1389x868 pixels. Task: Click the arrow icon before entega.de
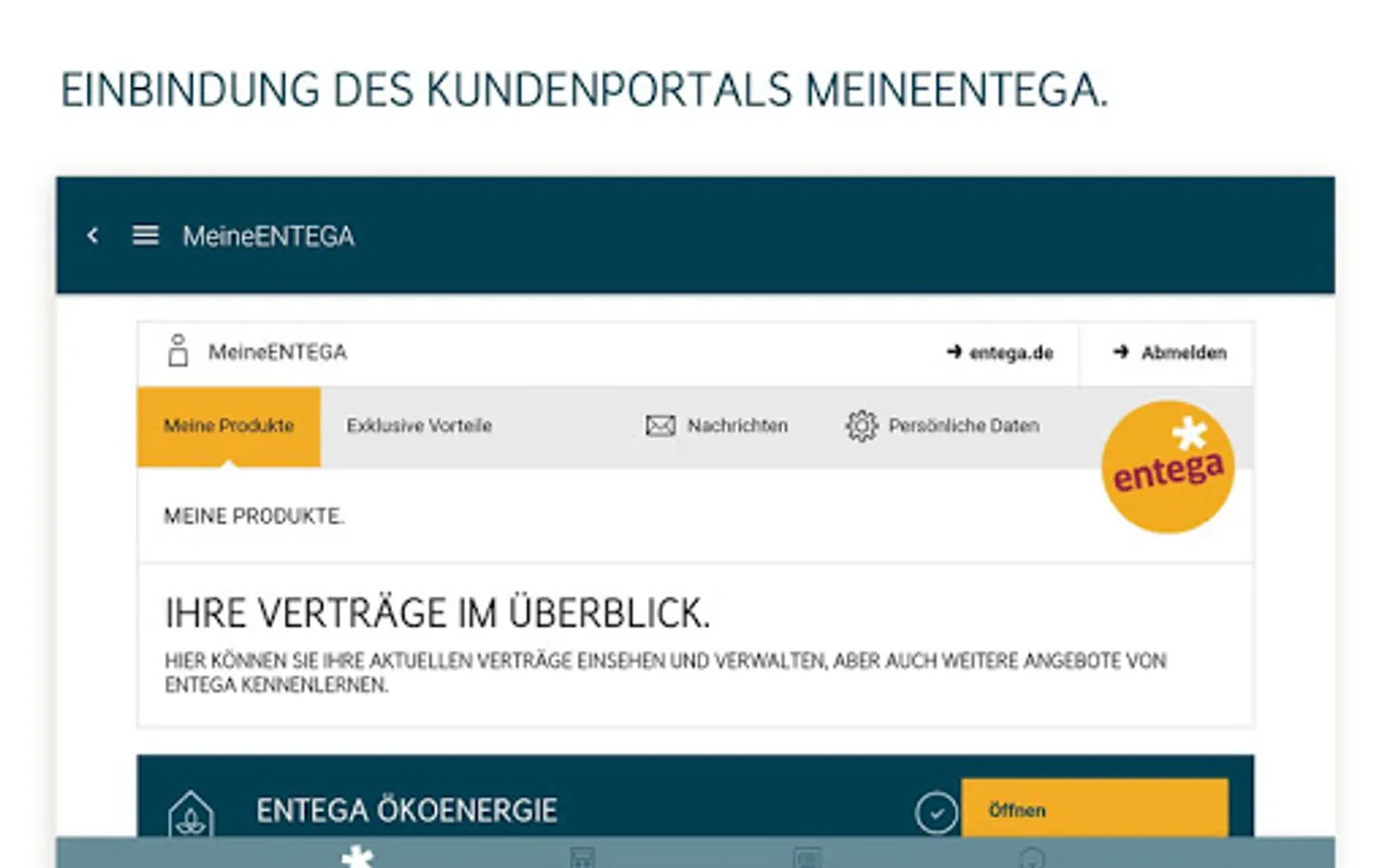click(954, 352)
